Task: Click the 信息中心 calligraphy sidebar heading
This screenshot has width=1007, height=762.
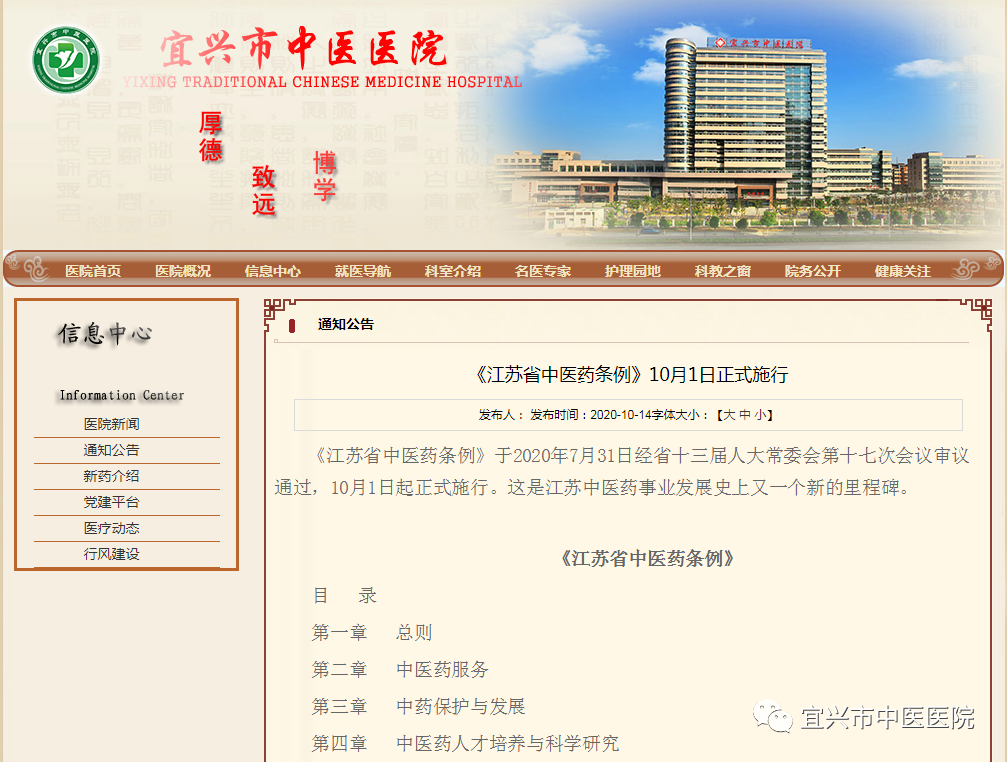Action: [x=105, y=334]
